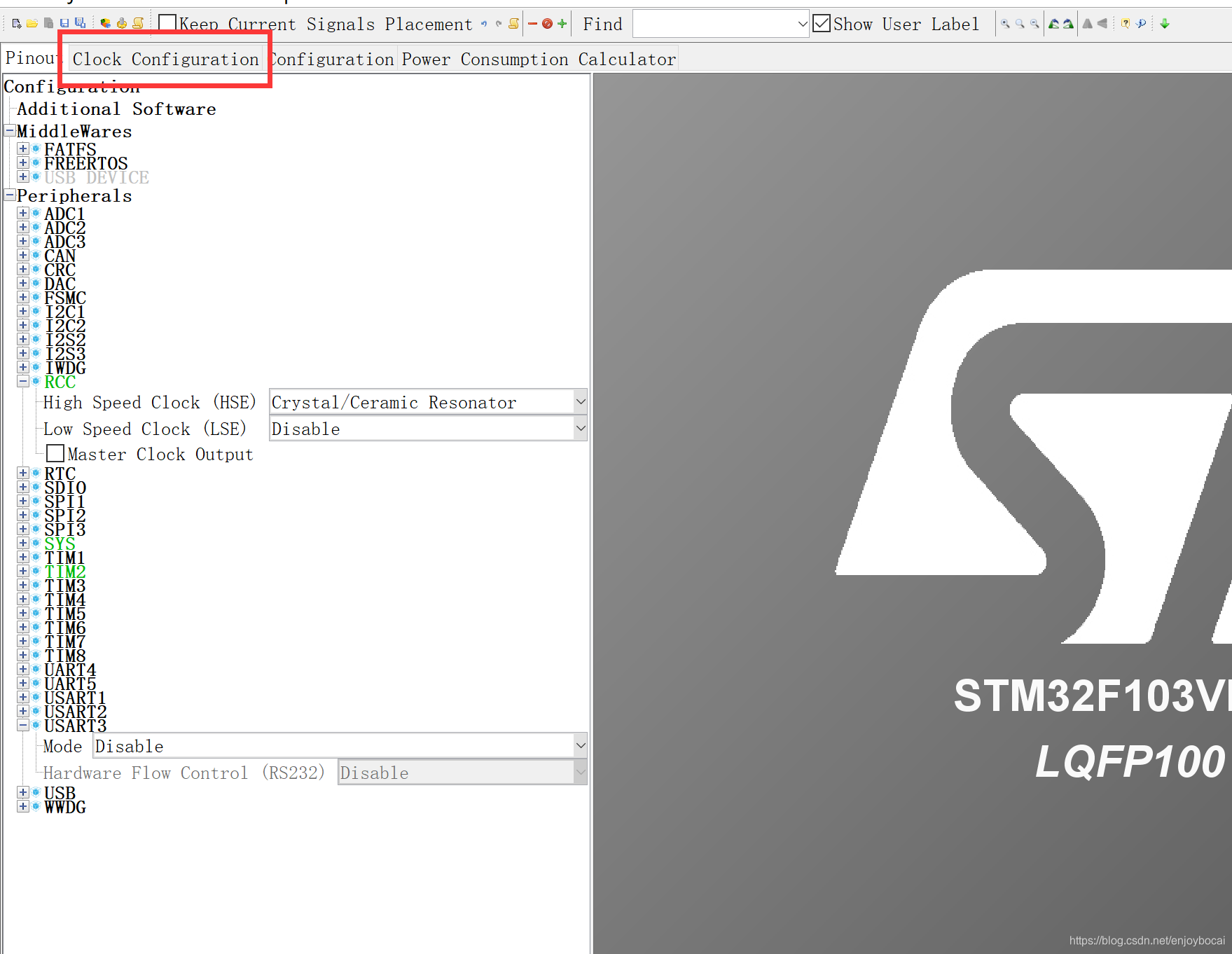Click the red prohibit circle icon

coord(548,24)
